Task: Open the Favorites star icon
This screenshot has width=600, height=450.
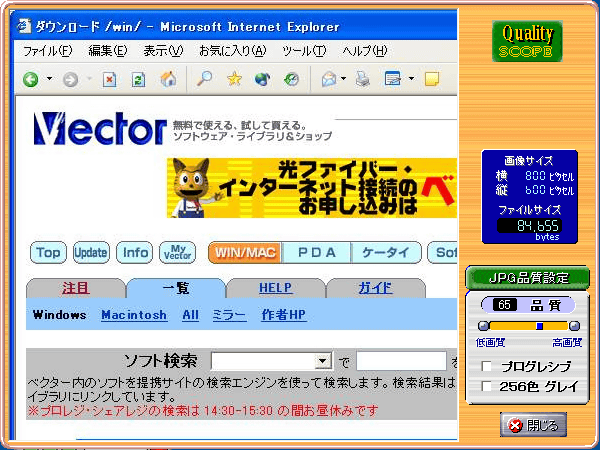Action: click(234, 79)
